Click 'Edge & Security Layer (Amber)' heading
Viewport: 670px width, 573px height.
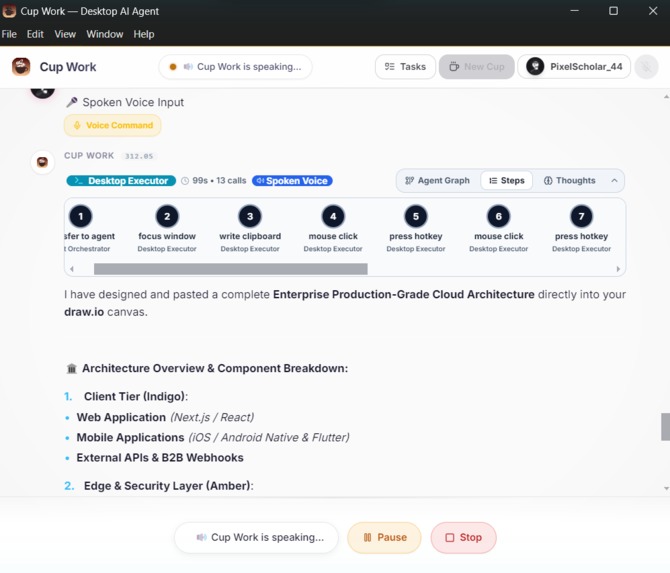[168, 486]
